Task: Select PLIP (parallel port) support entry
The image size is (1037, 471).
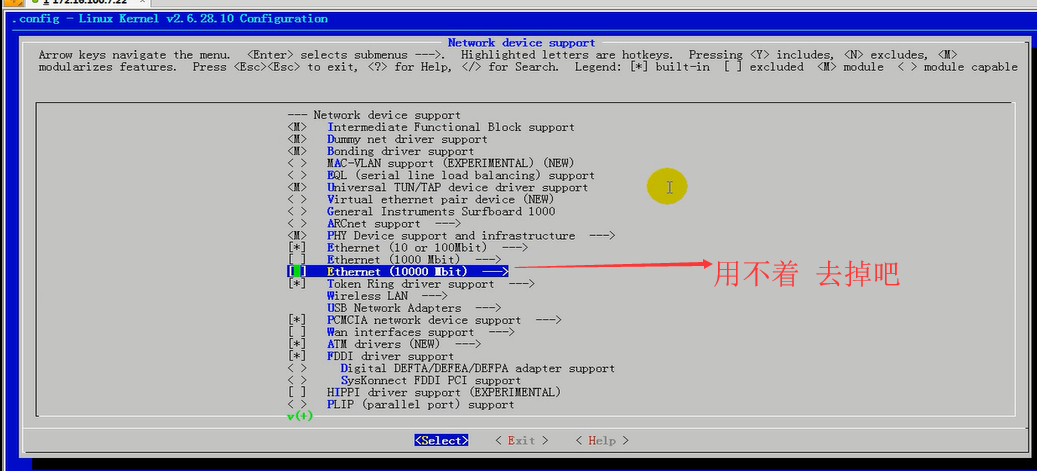Action: tap(421, 404)
